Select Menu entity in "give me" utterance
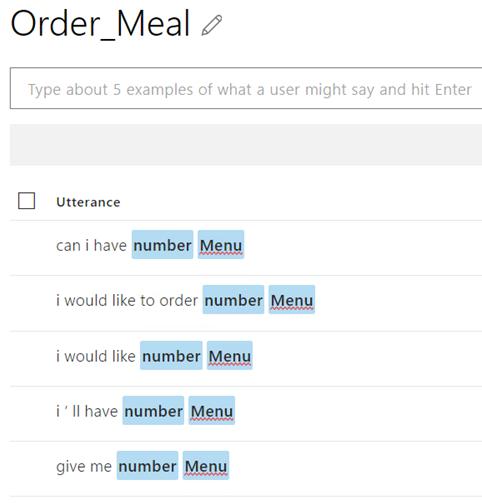The width and height of the screenshot is (482, 504). [206, 465]
